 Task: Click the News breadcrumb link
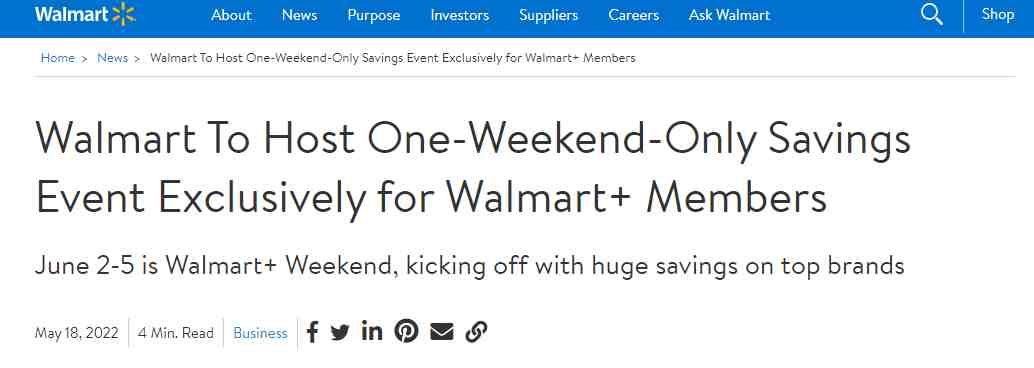tap(113, 58)
